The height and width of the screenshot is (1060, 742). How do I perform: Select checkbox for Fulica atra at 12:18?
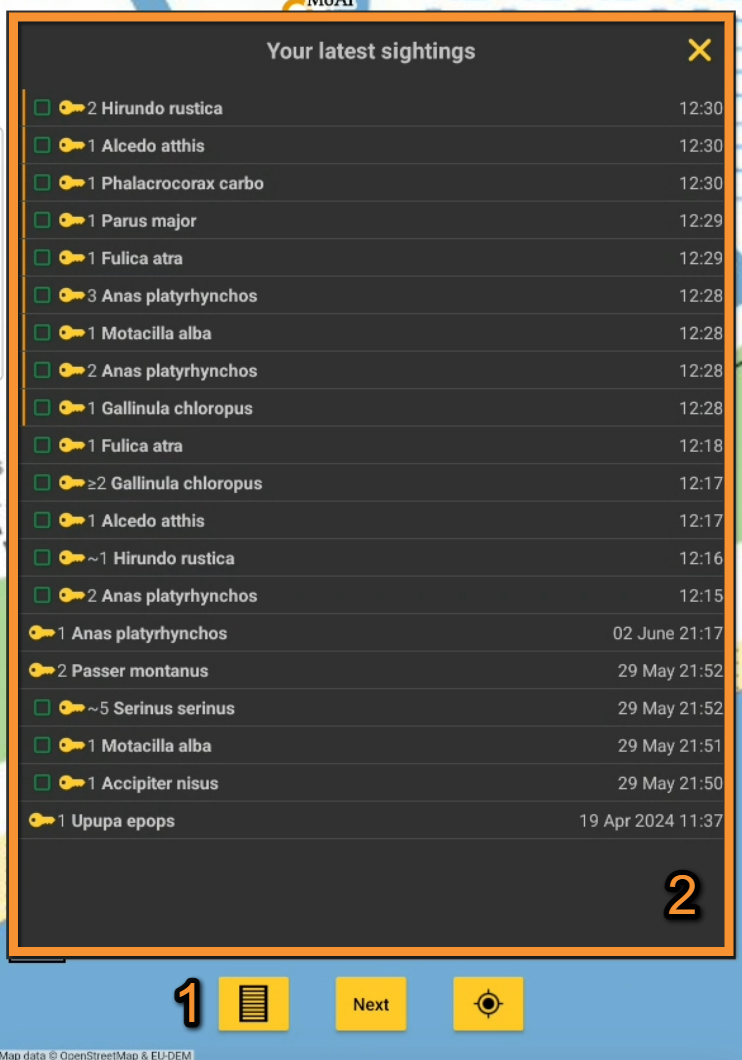click(x=42, y=446)
